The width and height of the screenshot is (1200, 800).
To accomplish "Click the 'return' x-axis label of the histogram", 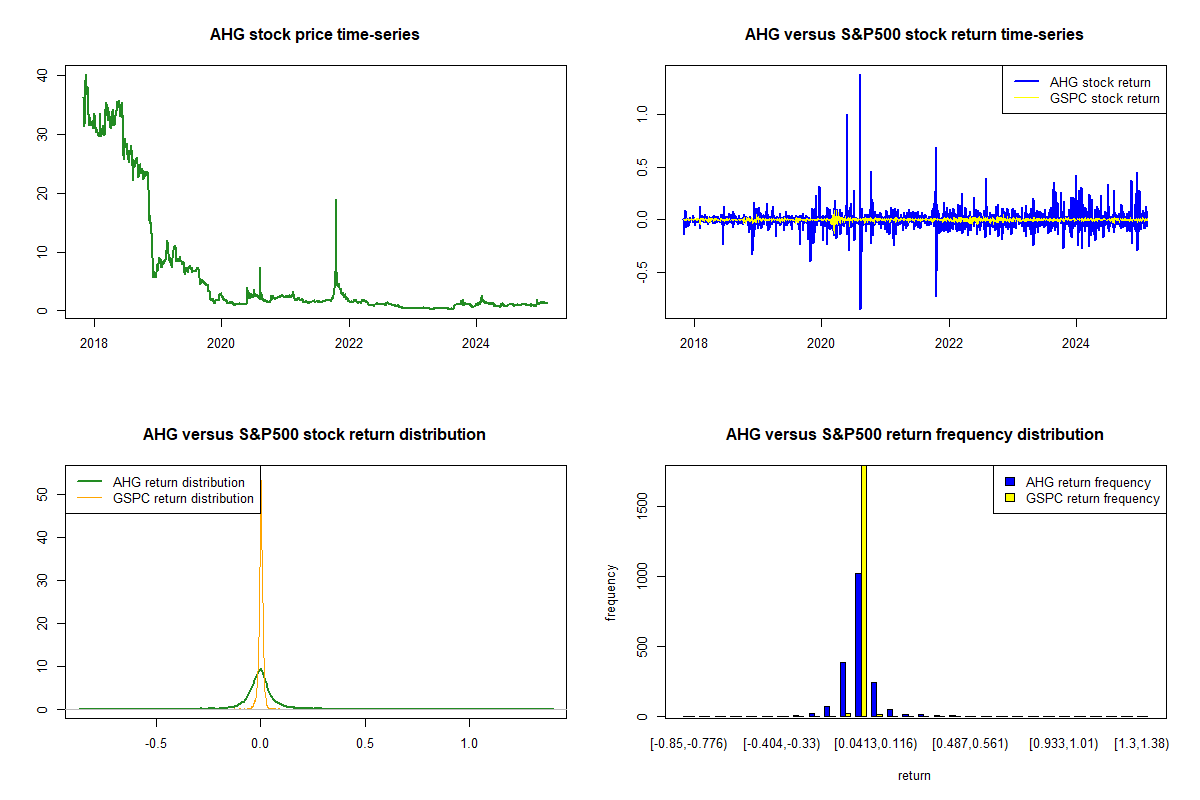I will point(914,775).
